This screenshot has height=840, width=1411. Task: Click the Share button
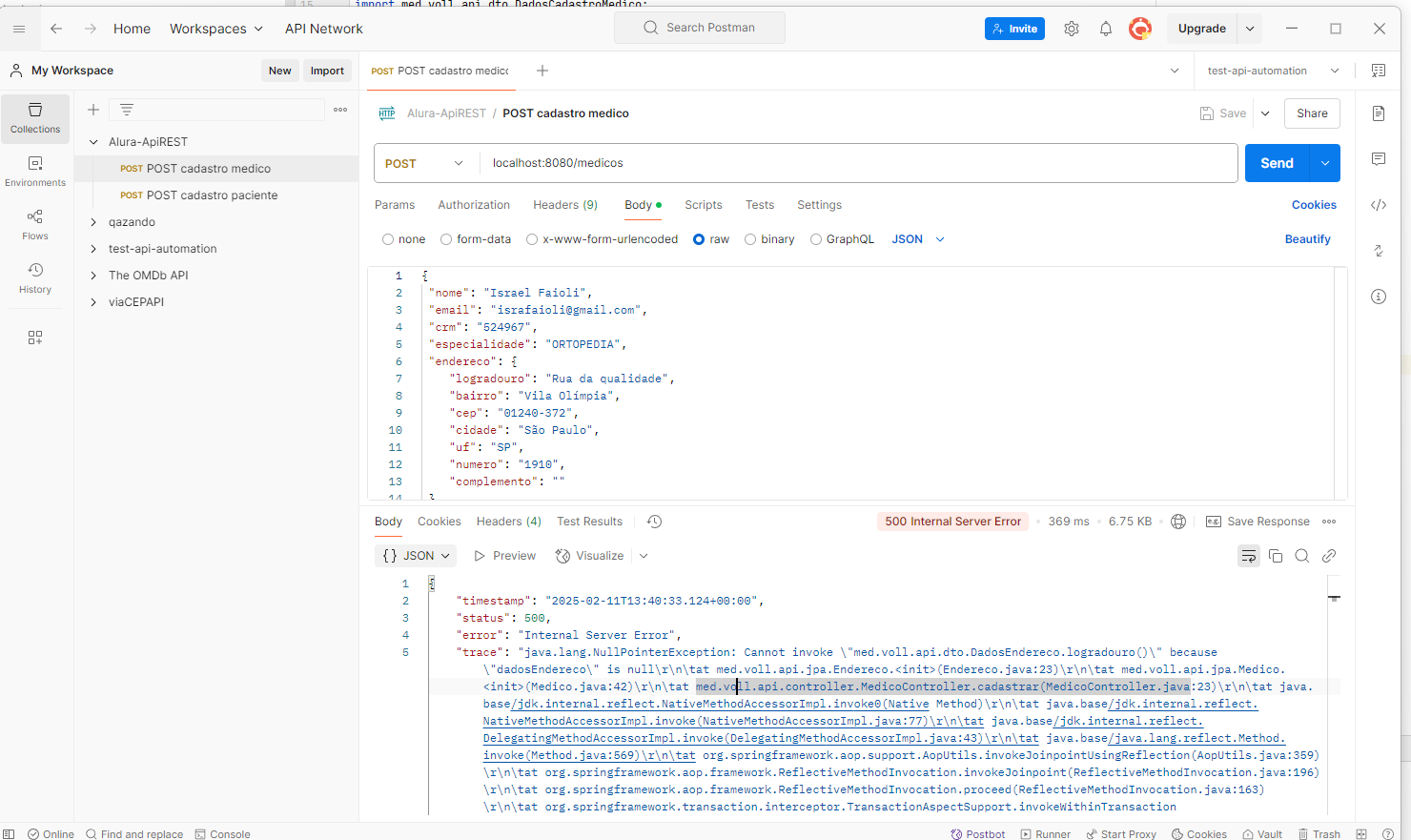point(1312,113)
